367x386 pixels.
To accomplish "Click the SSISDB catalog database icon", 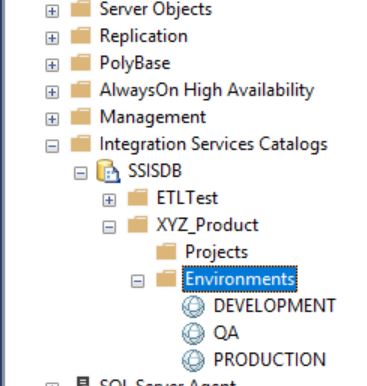I will pos(108,171).
